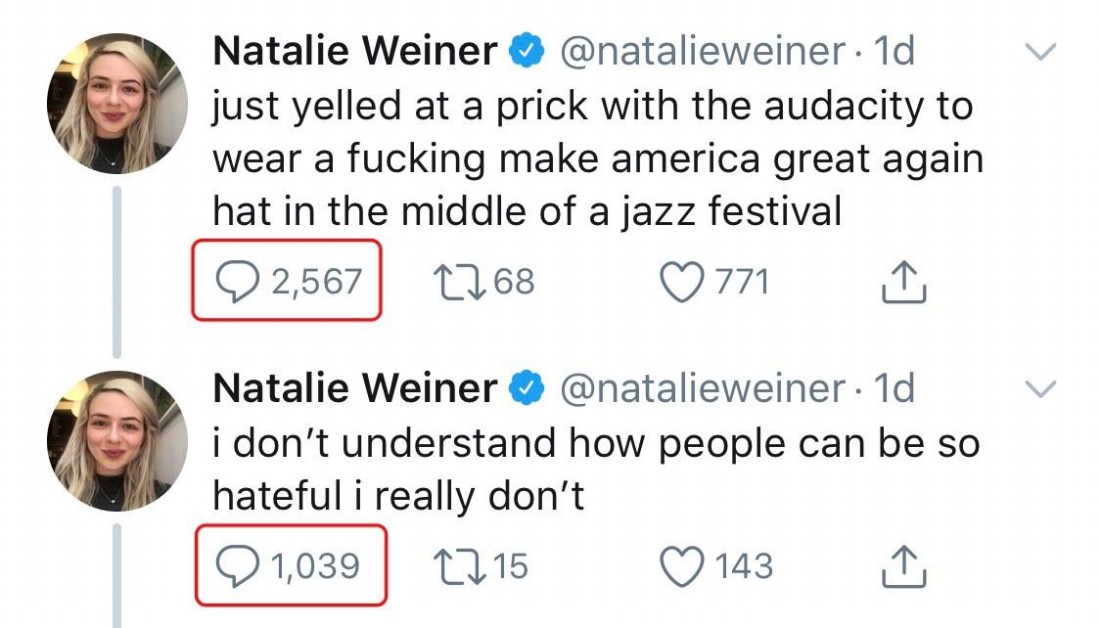
Task: Click the verified badge on first tweet
Action: [x=528, y=52]
